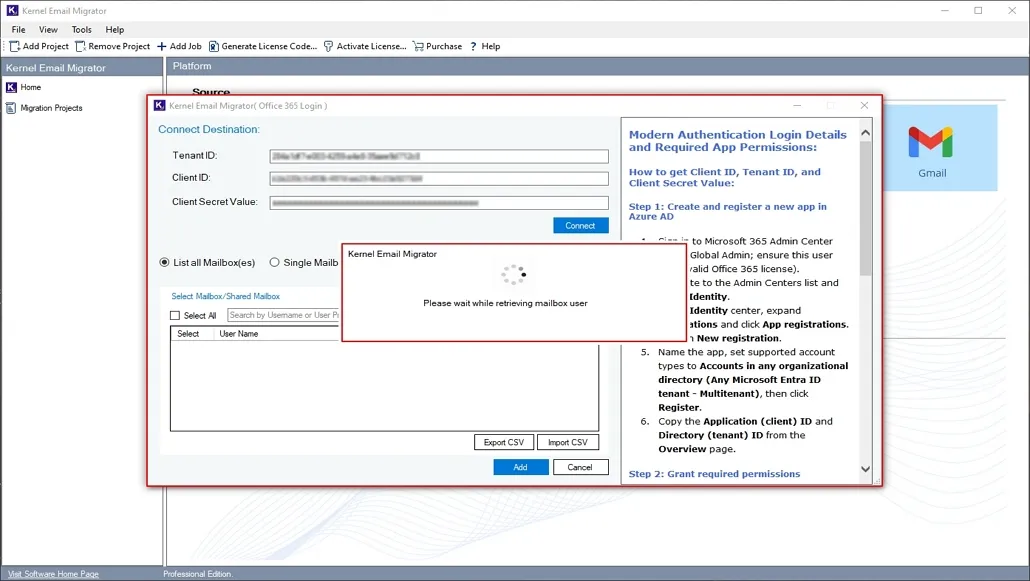Click the mailbox retrieval loading spinner
This screenshot has width=1030, height=581.
click(514, 273)
